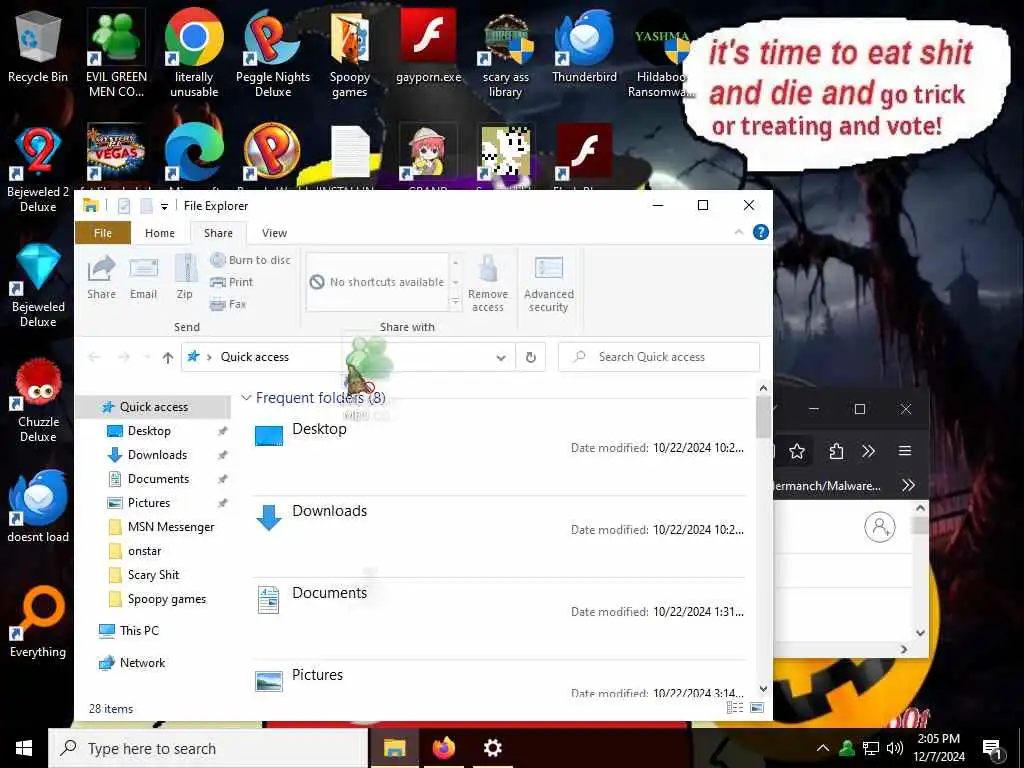1024x768 pixels.
Task: Switch to Details view layout icon
Action: pos(735,708)
